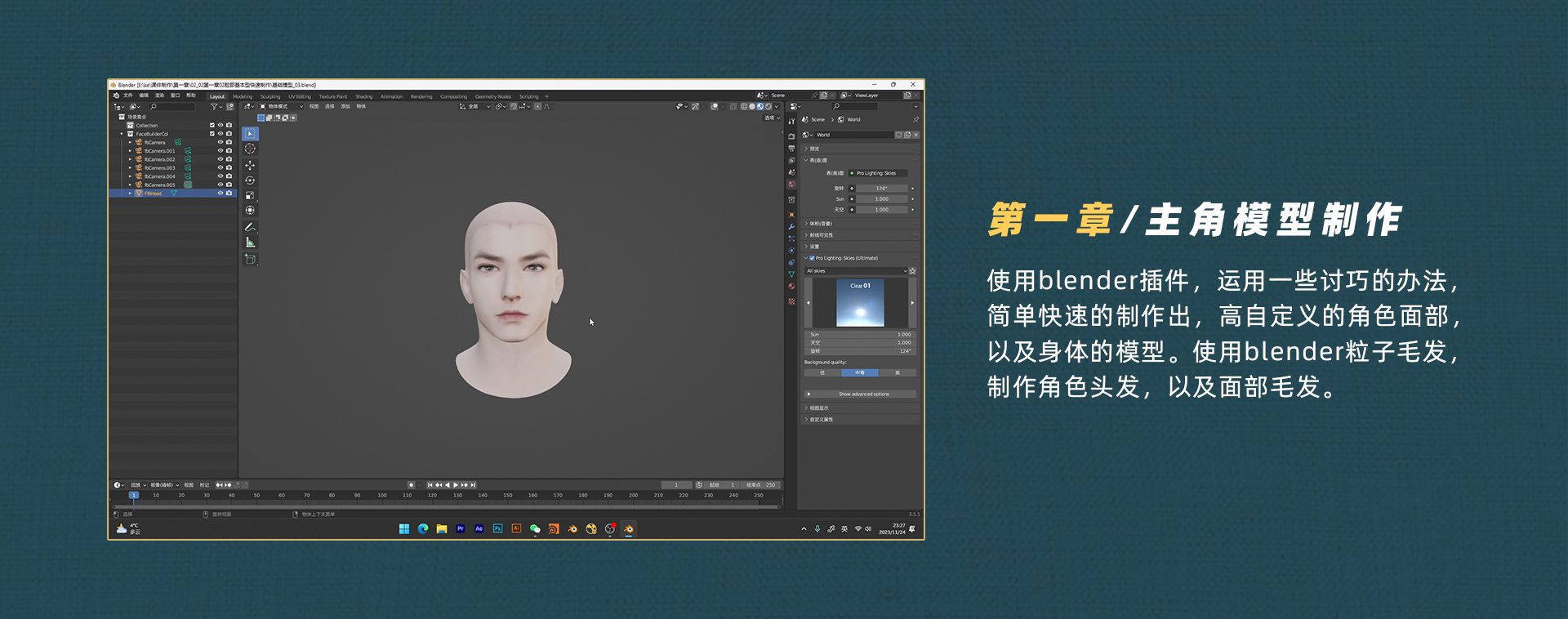1568x619 pixels.
Task: Open the Object Data properties tab
Action: (791, 274)
